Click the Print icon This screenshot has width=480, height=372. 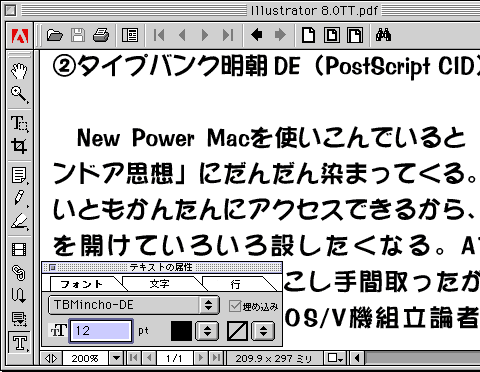pyautogui.click(x=101, y=35)
